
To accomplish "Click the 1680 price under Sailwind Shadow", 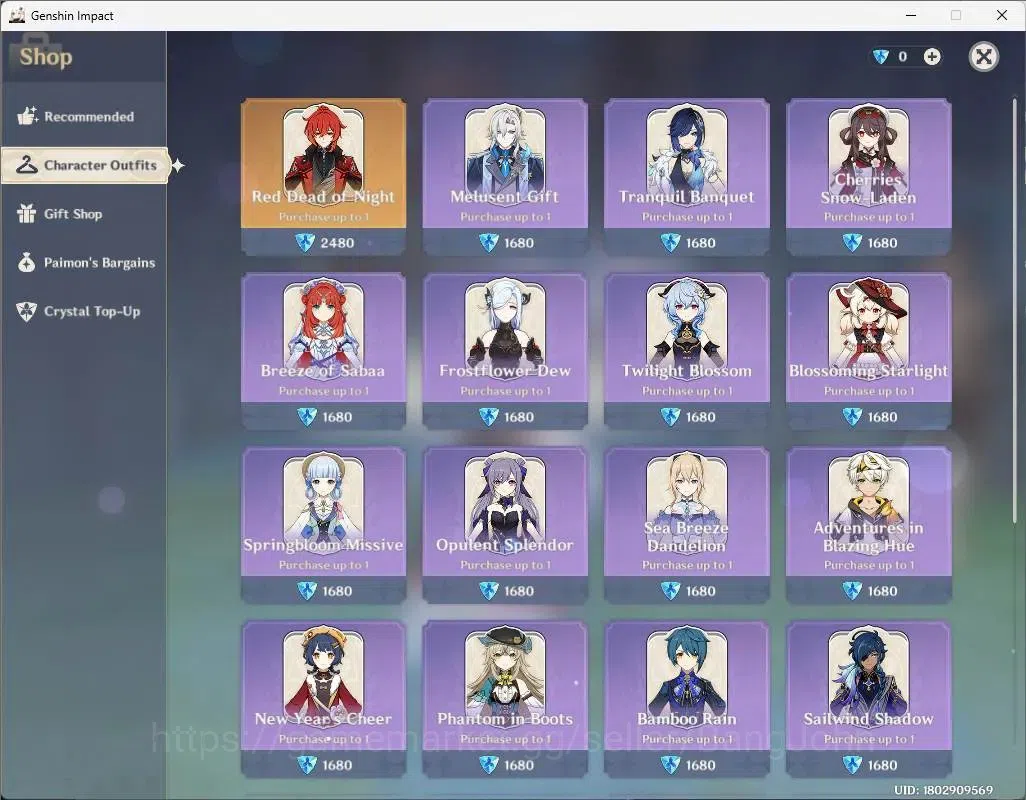I will (883, 765).
